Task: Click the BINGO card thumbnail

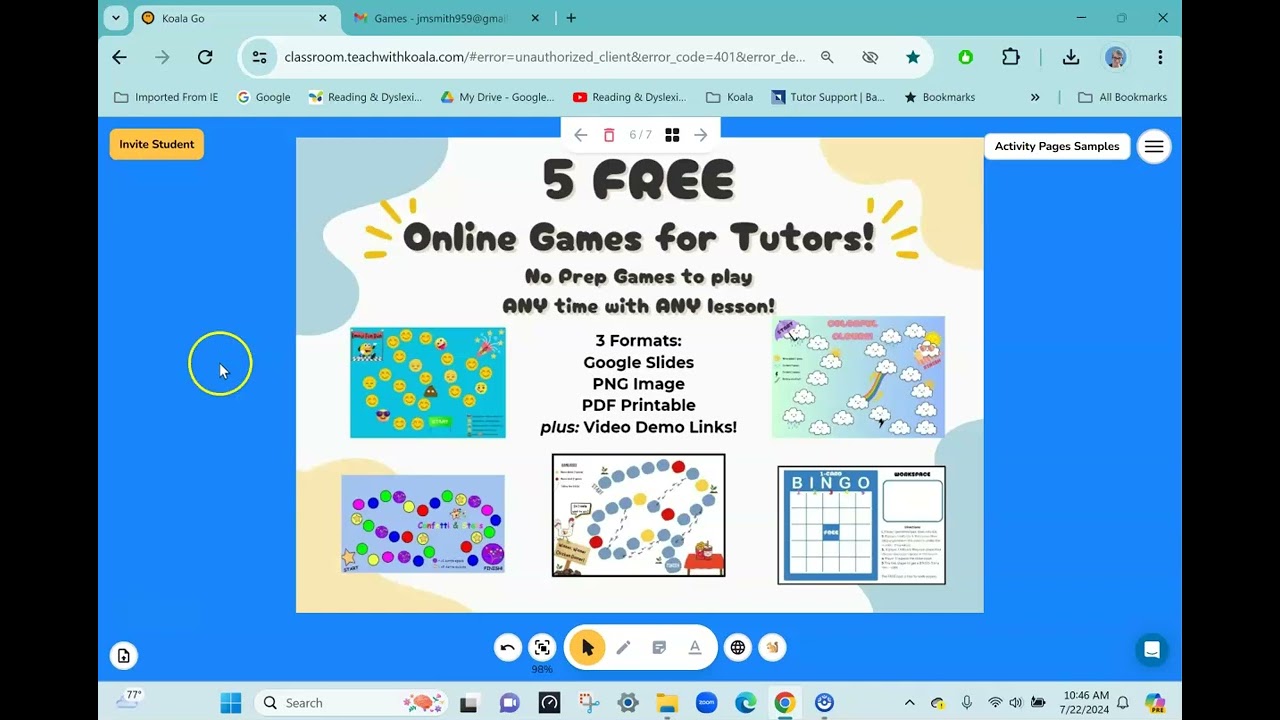Action: coord(862,525)
